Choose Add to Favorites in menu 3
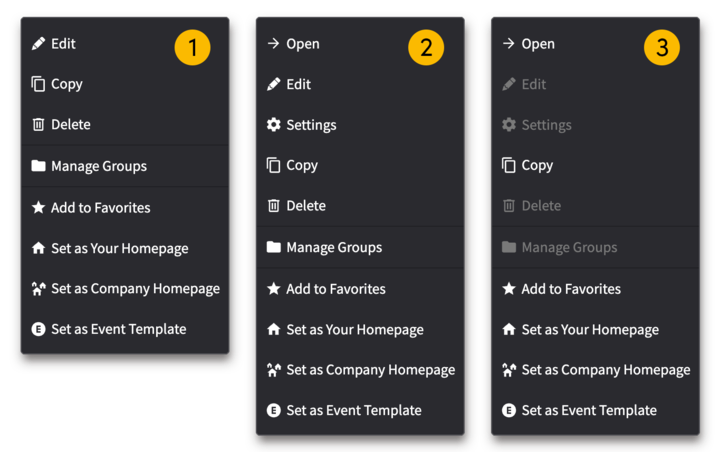The height and width of the screenshot is (452, 720). (x=570, y=289)
